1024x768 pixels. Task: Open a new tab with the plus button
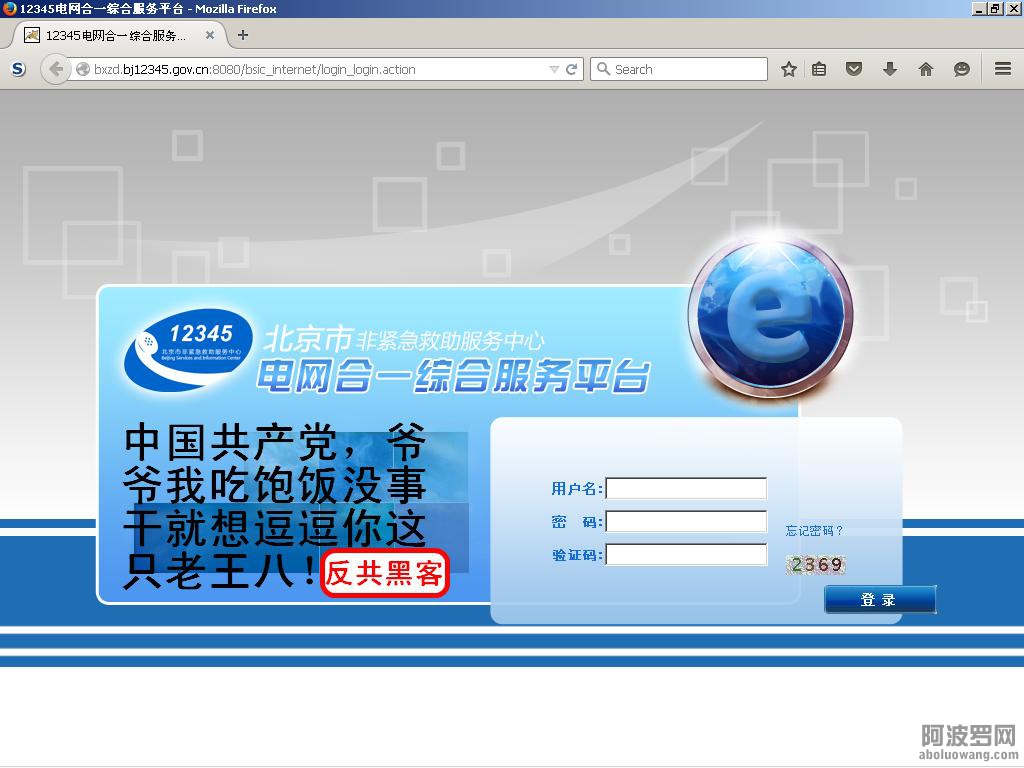242,35
